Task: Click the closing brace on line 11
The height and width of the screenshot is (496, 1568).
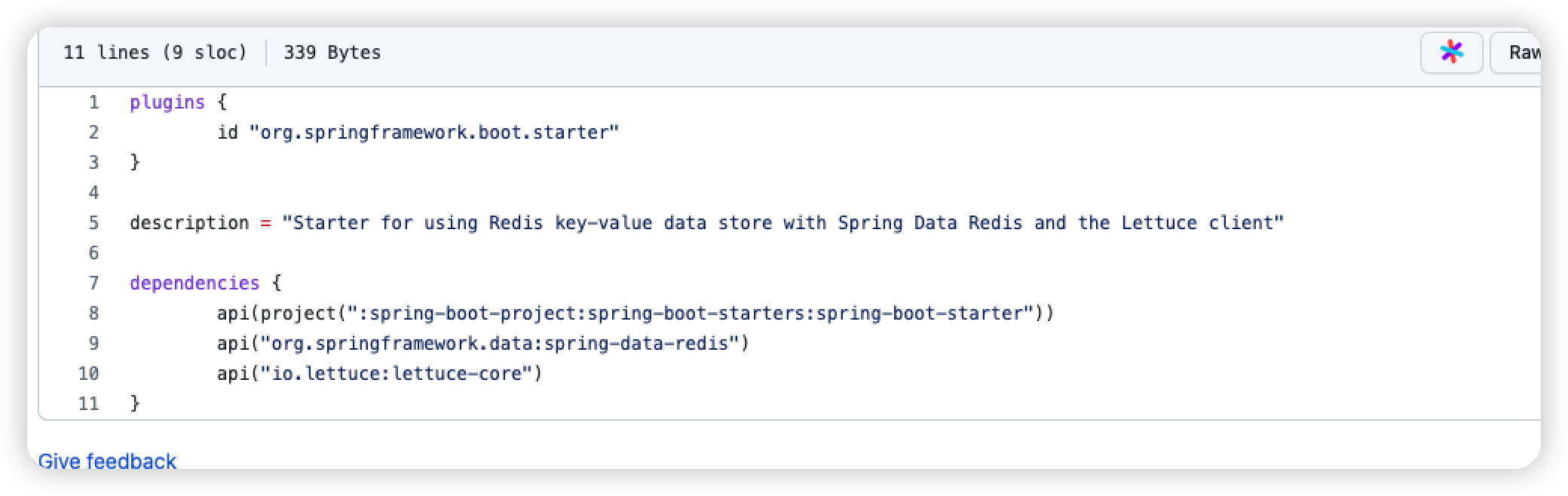Action: (136, 403)
